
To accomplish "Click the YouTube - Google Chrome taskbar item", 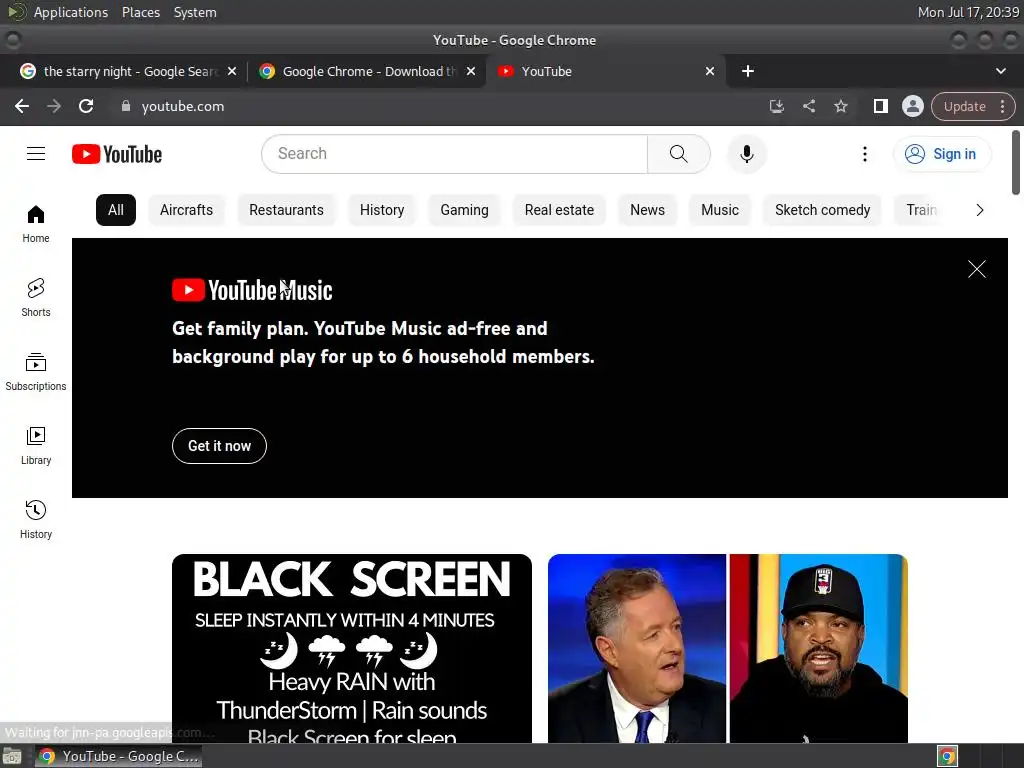I will [118, 756].
